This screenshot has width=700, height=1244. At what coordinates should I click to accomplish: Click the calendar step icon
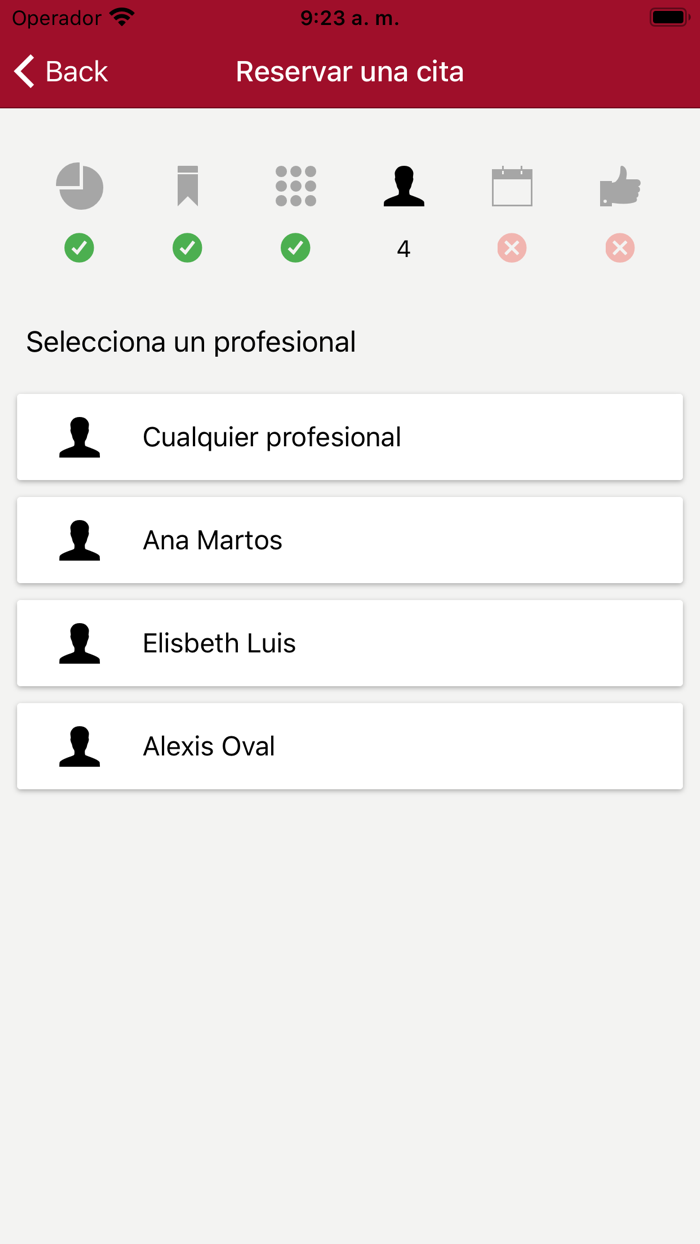point(512,186)
